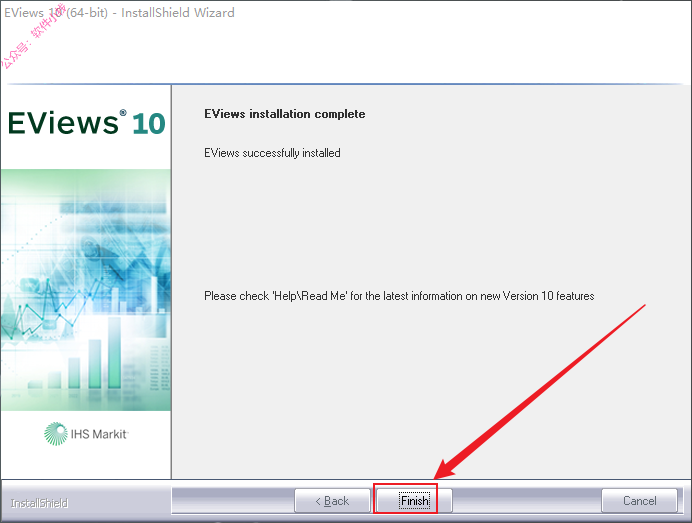Click the Finish button
This screenshot has width=692, height=523.
(x=414, y=500)
